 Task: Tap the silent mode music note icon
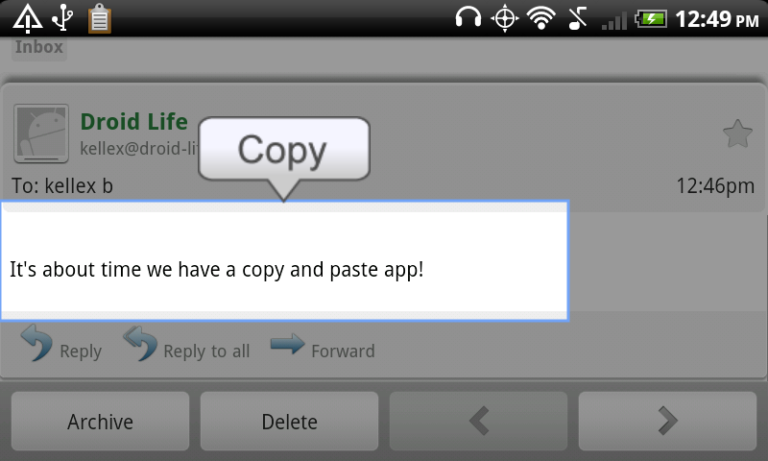point(578,19)
